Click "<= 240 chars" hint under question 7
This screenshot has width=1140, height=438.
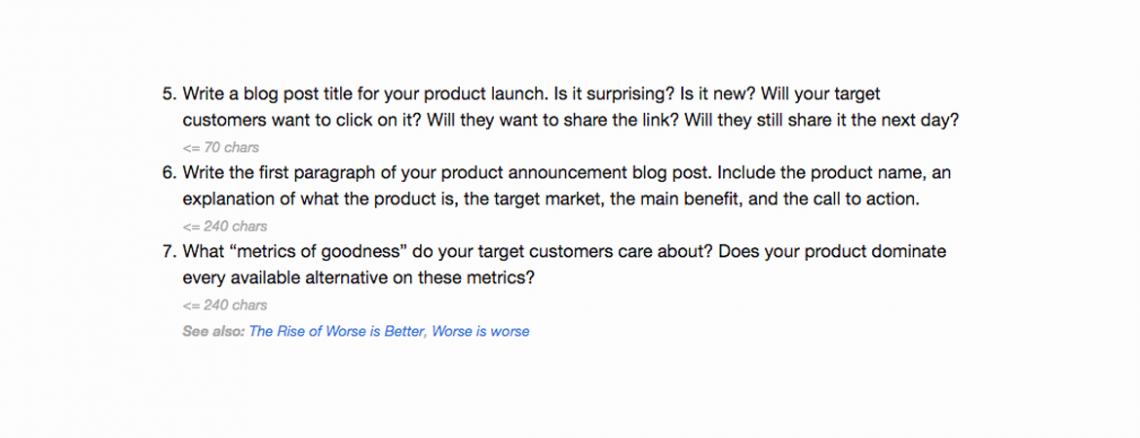[225, 304]
